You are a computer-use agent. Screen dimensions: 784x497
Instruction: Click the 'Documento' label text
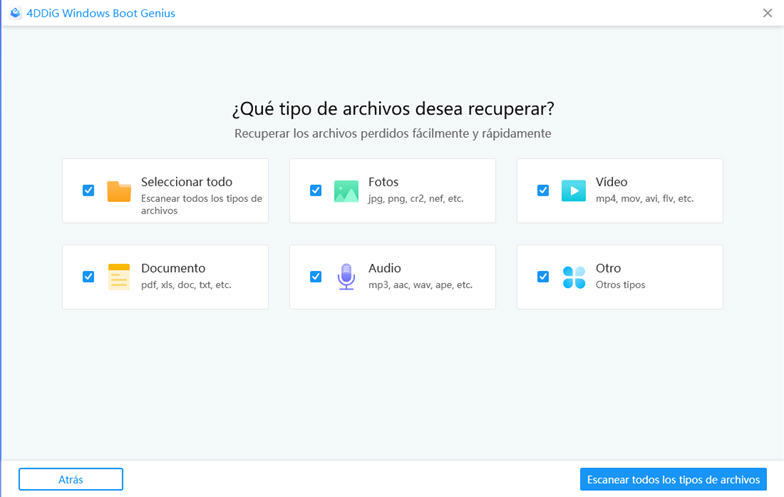pos(173,268)
